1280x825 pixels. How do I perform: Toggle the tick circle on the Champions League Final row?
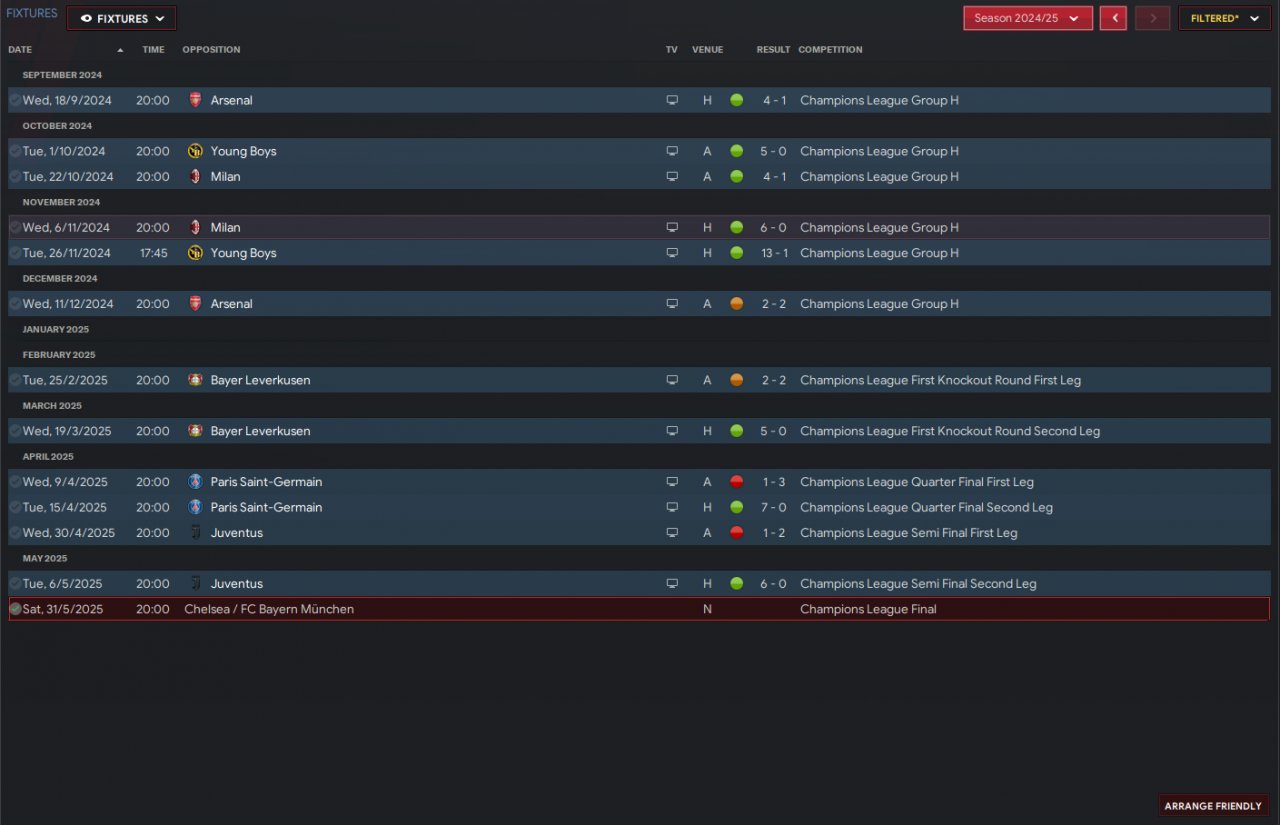(x=15, y=609)
